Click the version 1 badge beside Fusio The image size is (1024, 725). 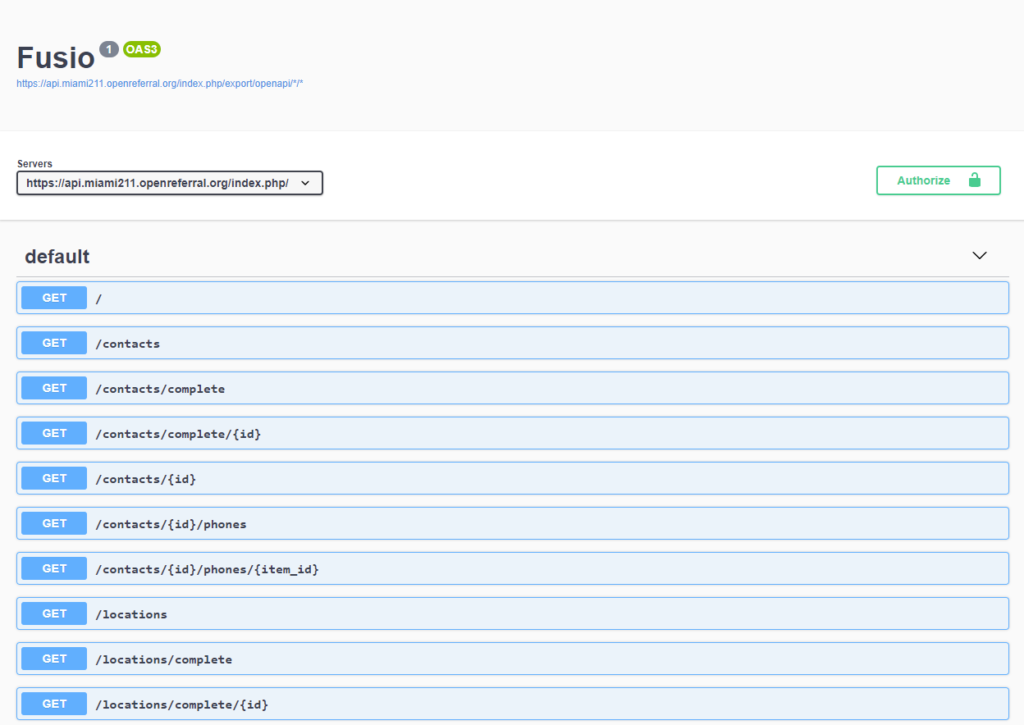click(x=108, y=49)
